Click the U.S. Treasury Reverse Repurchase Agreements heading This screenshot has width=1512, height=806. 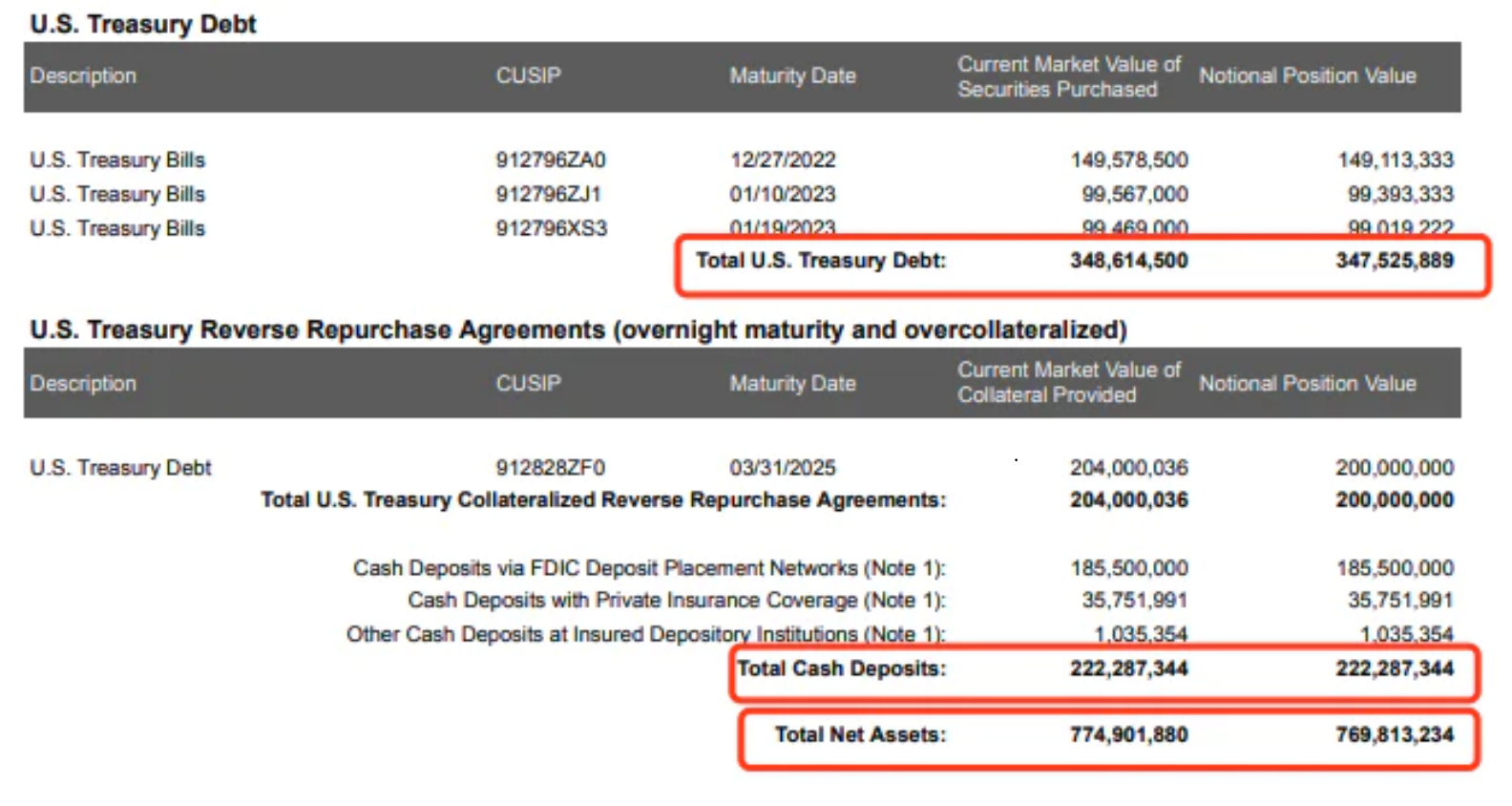tap(577, 329)
